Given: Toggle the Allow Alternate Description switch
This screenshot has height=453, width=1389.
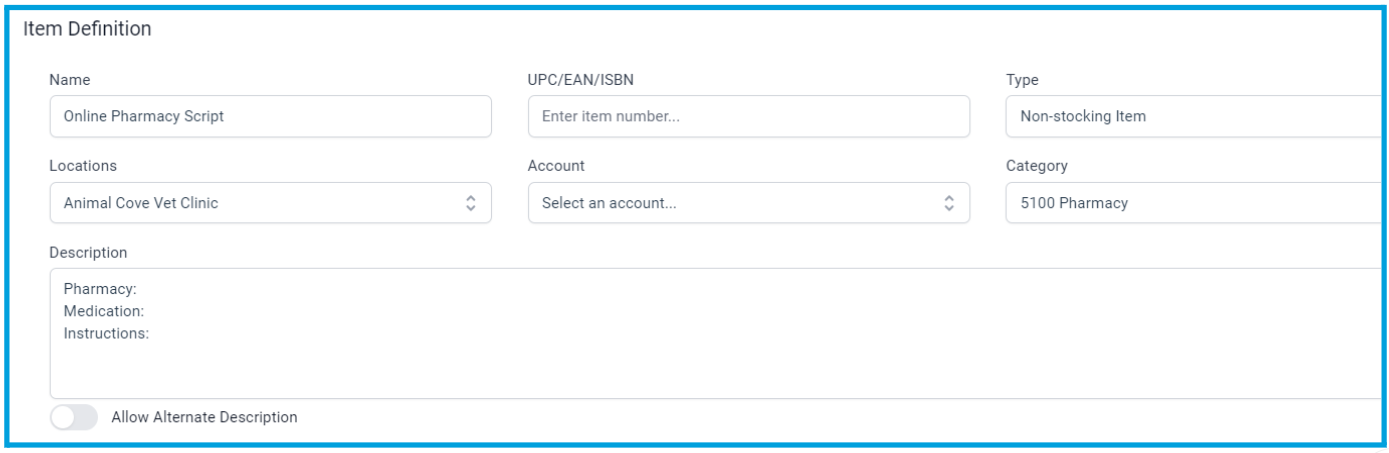Looking at the screenshot, I should [x=74, y=418].
